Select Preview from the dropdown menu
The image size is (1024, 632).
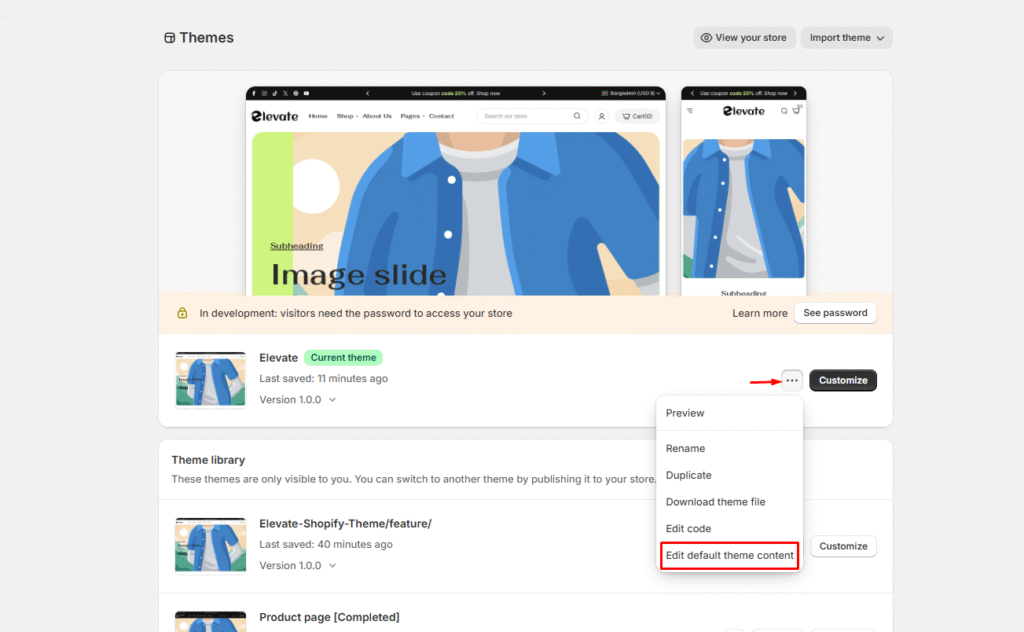tap(684, 413)
